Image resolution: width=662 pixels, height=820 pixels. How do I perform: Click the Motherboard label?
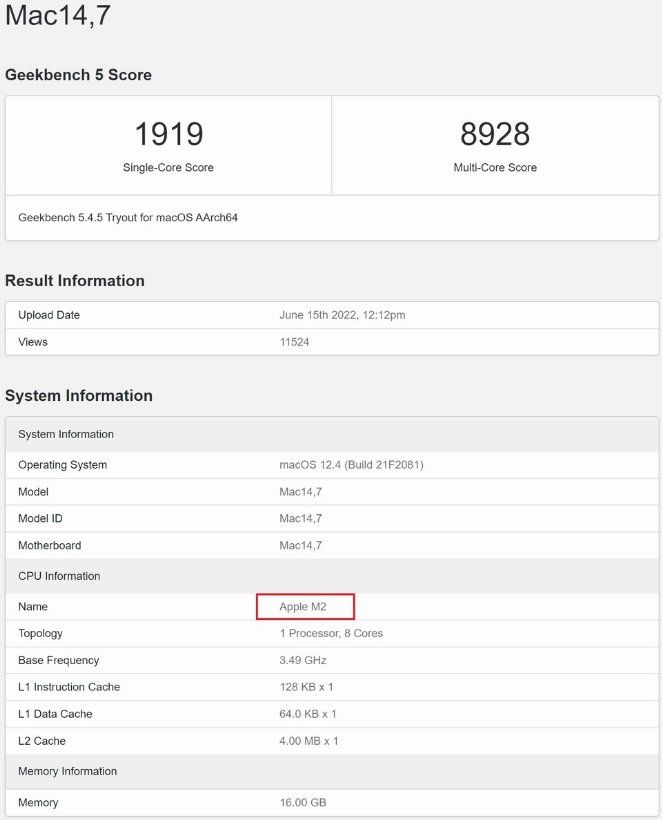pyautogui.click(x=50, y=545)
